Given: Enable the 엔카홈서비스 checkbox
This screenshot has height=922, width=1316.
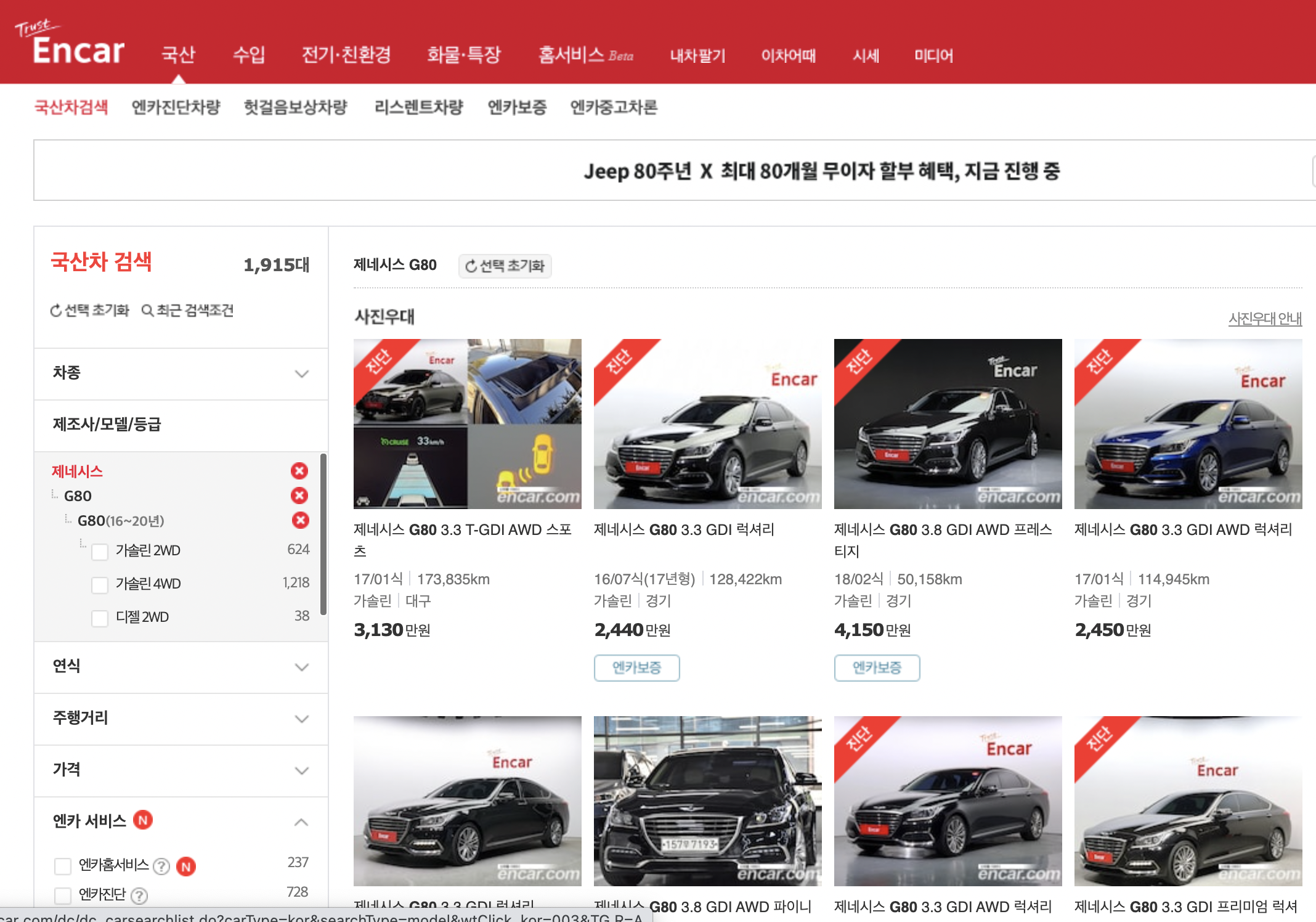Looking at the screenshot, I should pos(63,866).
